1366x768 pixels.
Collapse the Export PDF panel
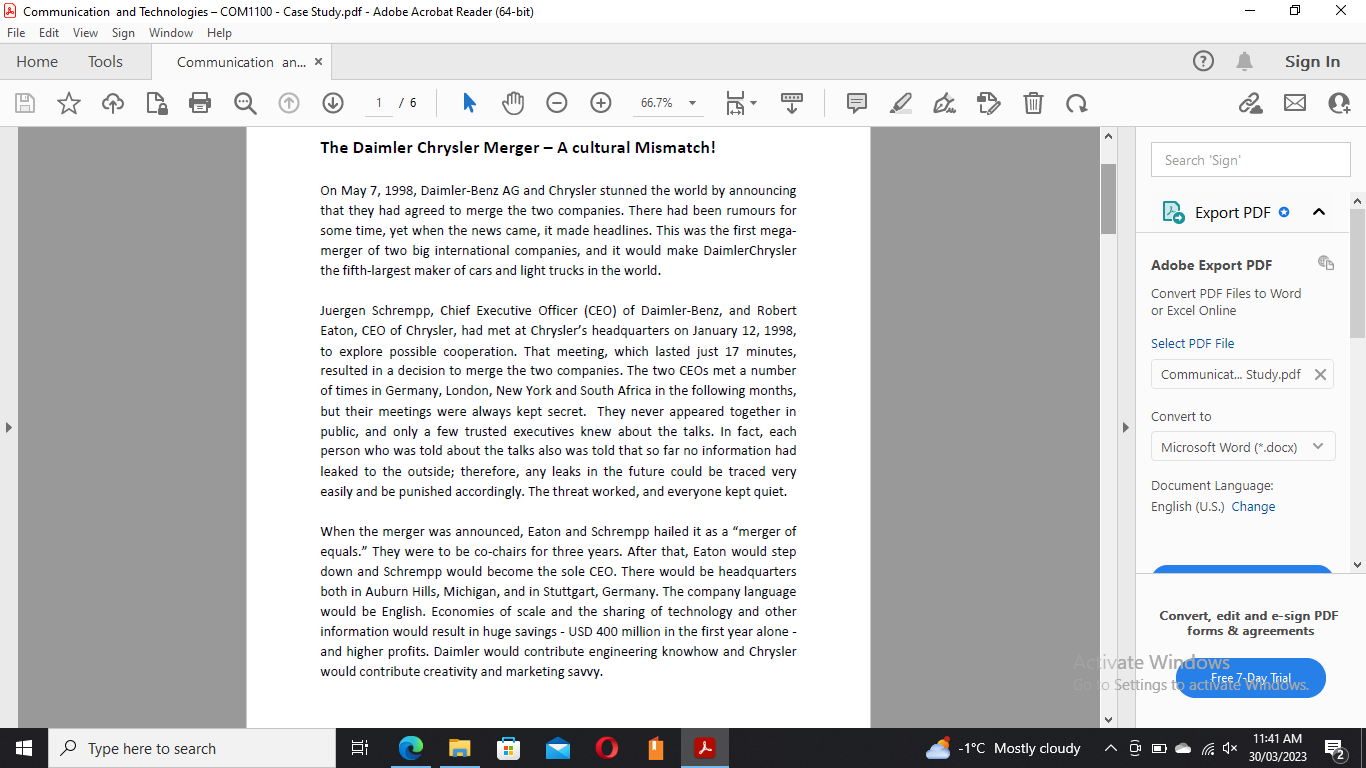tap(1319, 212)
